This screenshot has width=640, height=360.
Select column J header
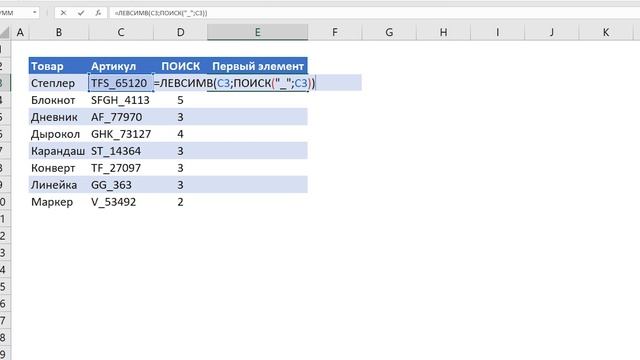(x=552, y=32)
